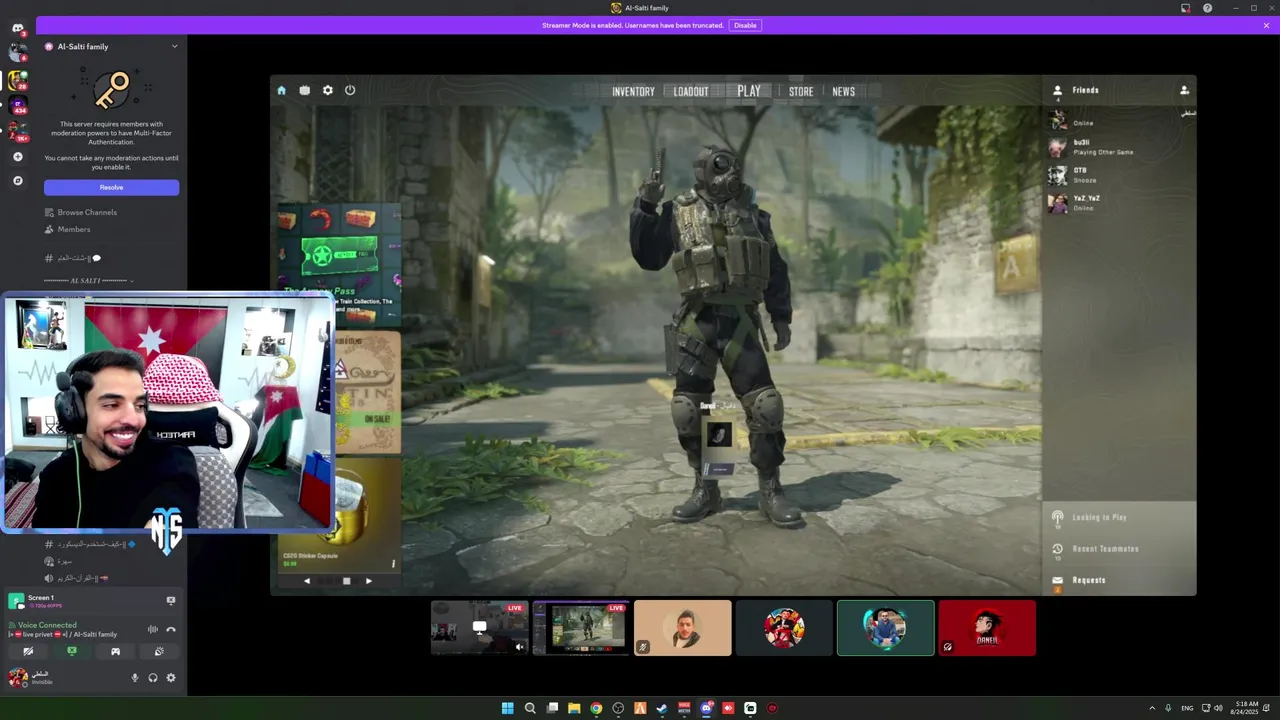Mute the microphone
This screenshot has height=720, width=1280.
tap(135, 678)
